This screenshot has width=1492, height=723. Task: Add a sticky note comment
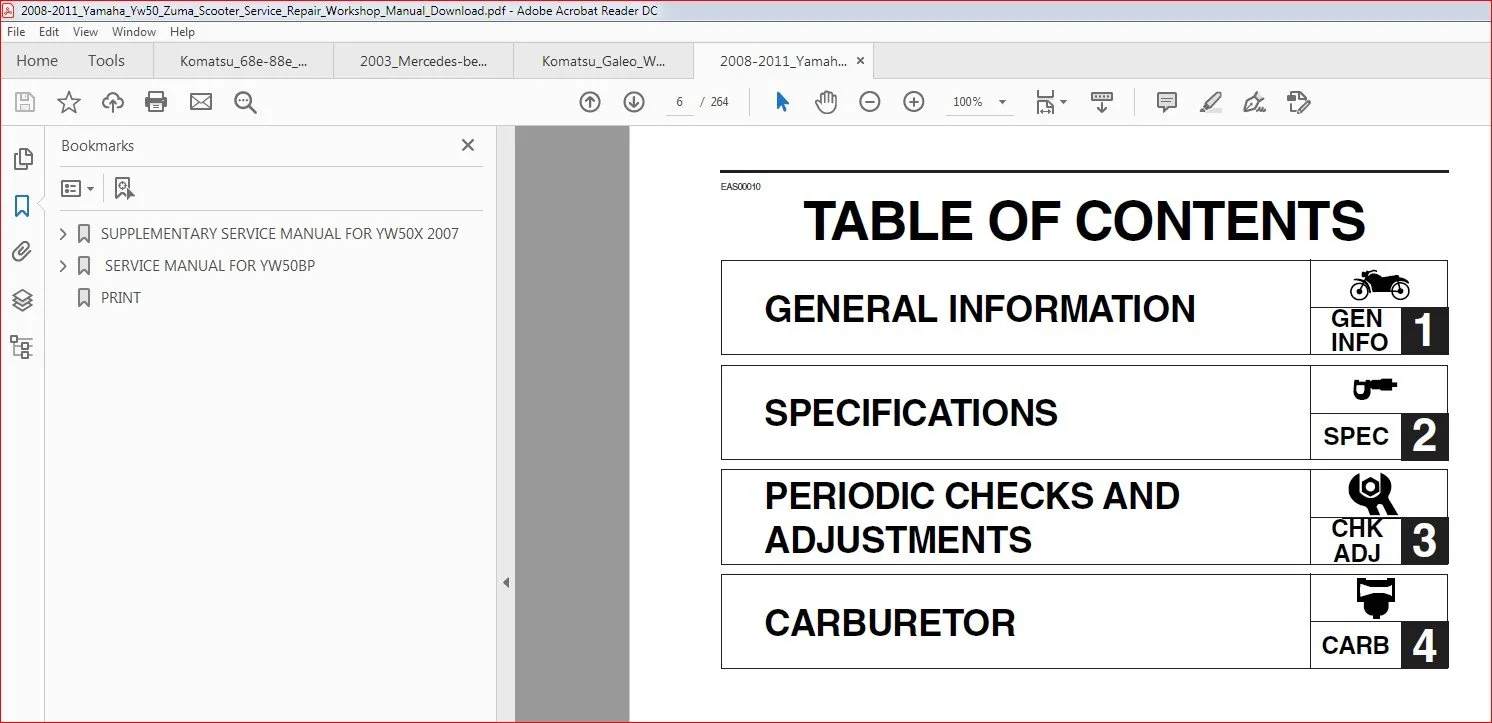[1166, 102]
